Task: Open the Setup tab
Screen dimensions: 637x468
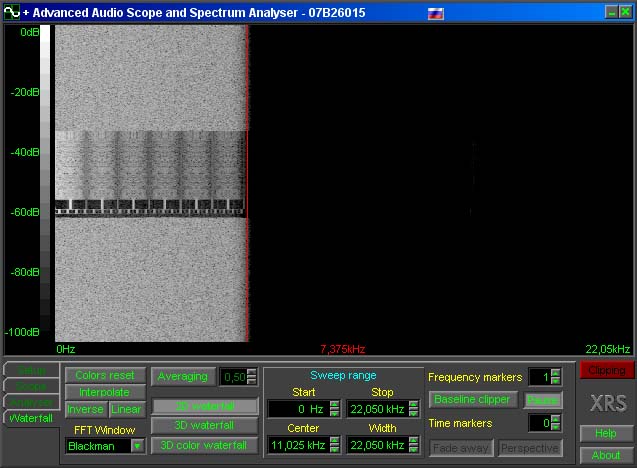Action: tap(31, 370)
